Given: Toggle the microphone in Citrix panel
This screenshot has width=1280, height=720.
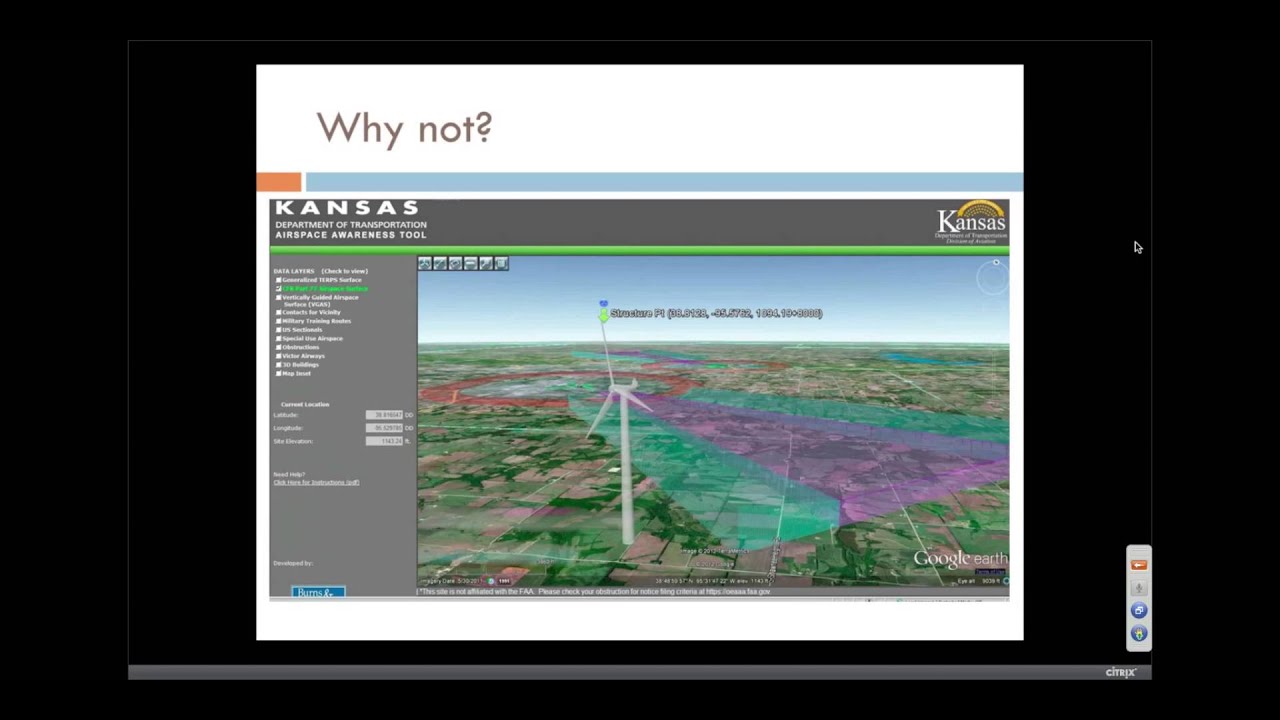Looking at the screenshot, I should pos(1138,588).
